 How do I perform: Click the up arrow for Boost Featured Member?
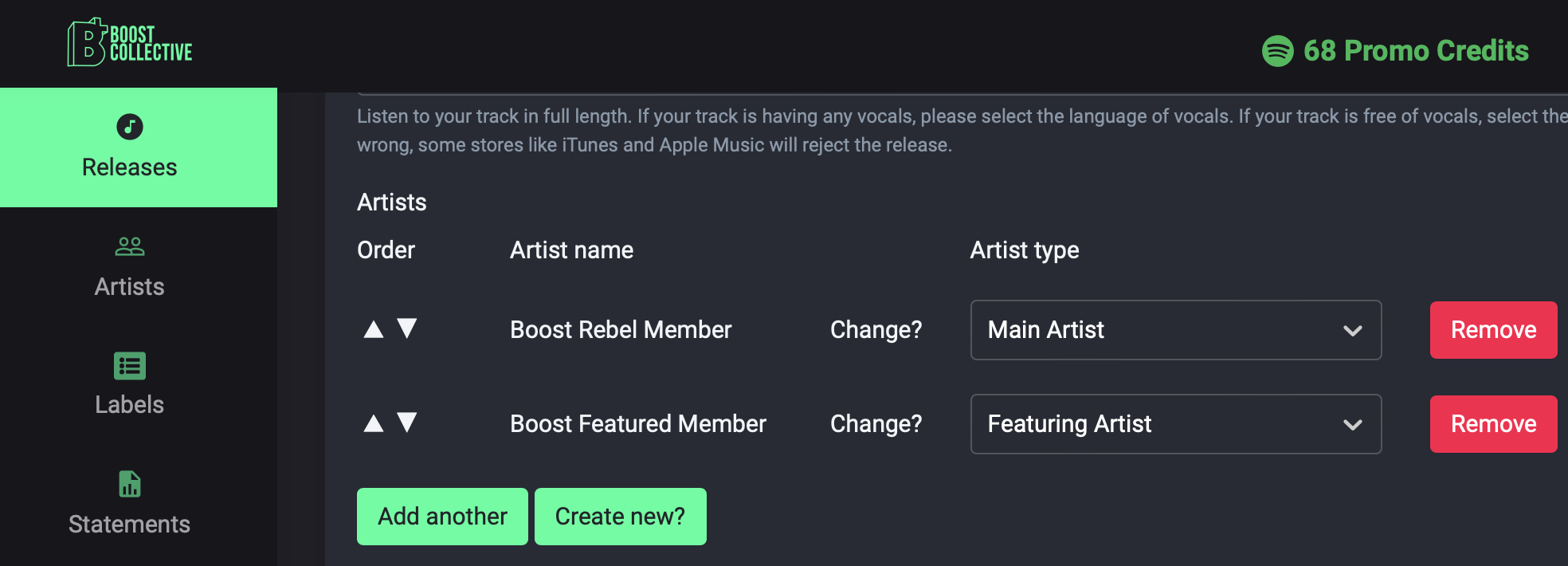374,423
